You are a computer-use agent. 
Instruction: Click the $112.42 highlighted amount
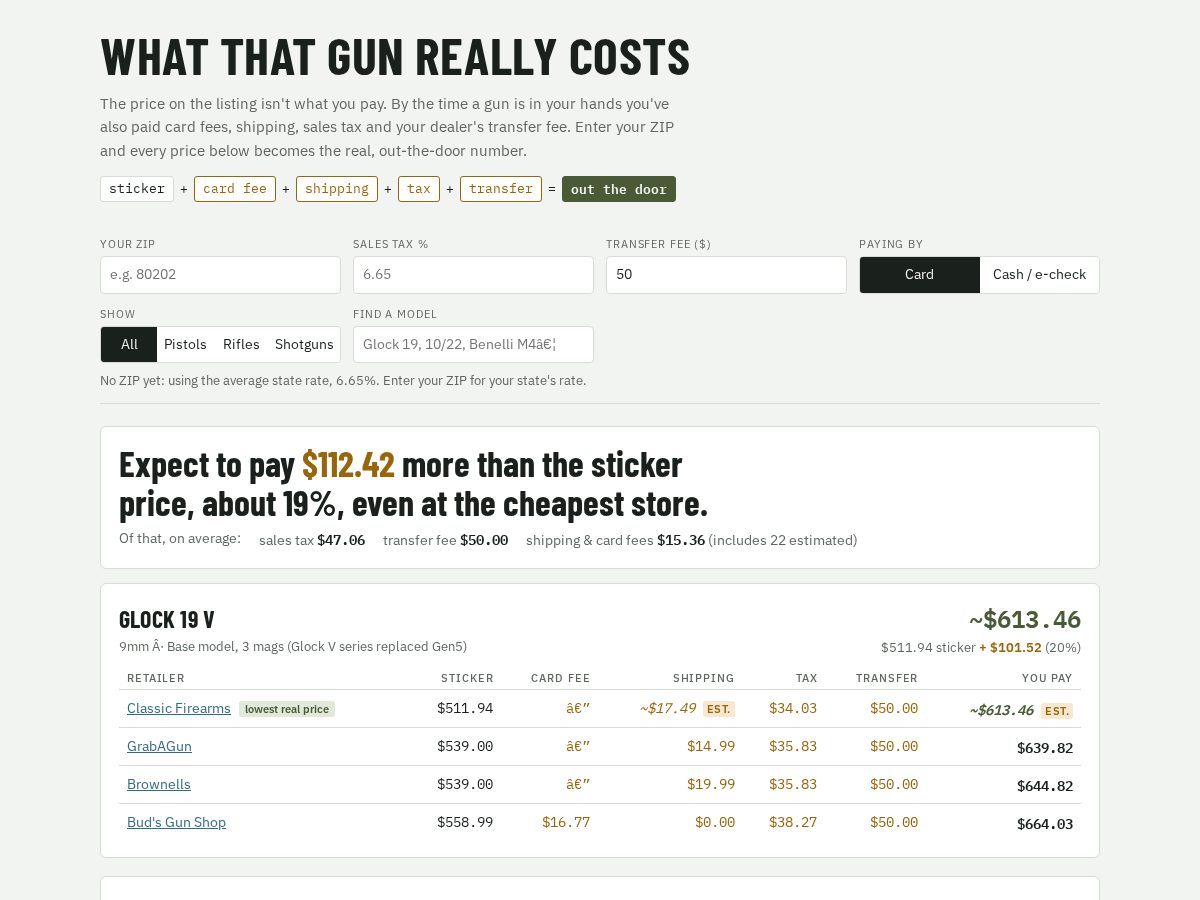(x=348, y=464)
